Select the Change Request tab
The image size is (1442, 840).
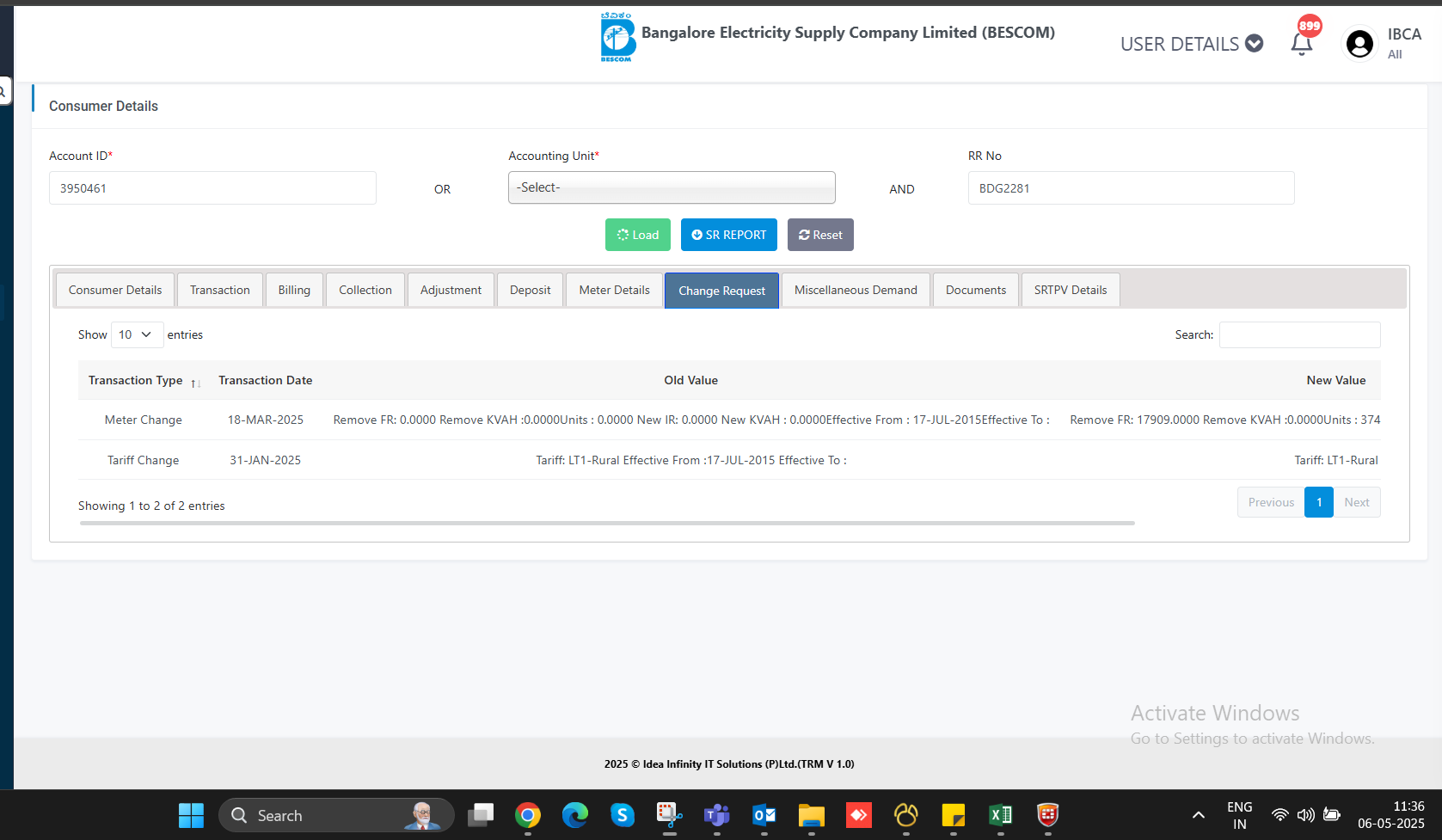click(722, 291)
